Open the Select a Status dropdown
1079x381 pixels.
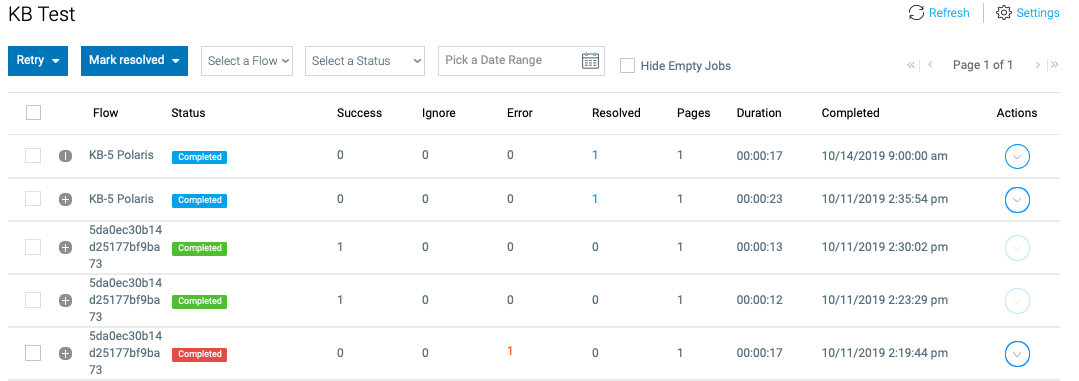(365, 61)
